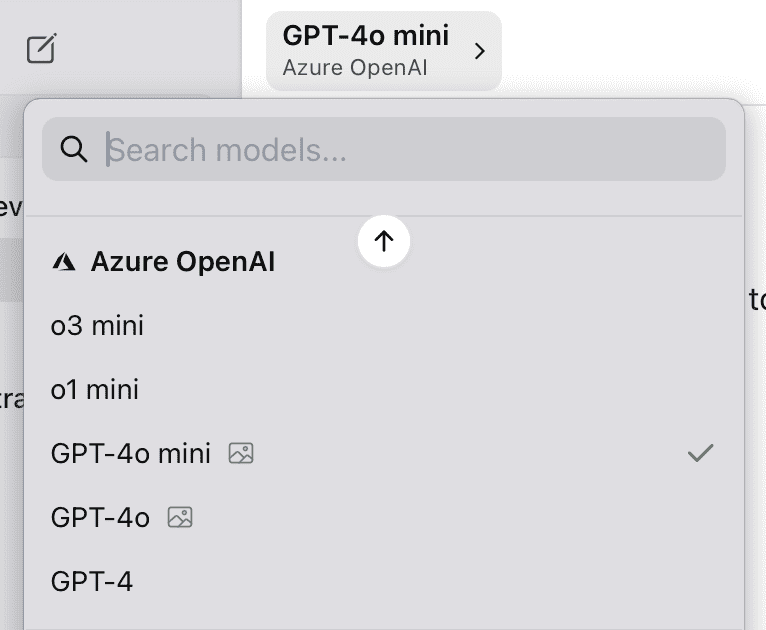Pick the GPT-4 model entry
Screen dimensions: 766x630
(x=383, y=581)
